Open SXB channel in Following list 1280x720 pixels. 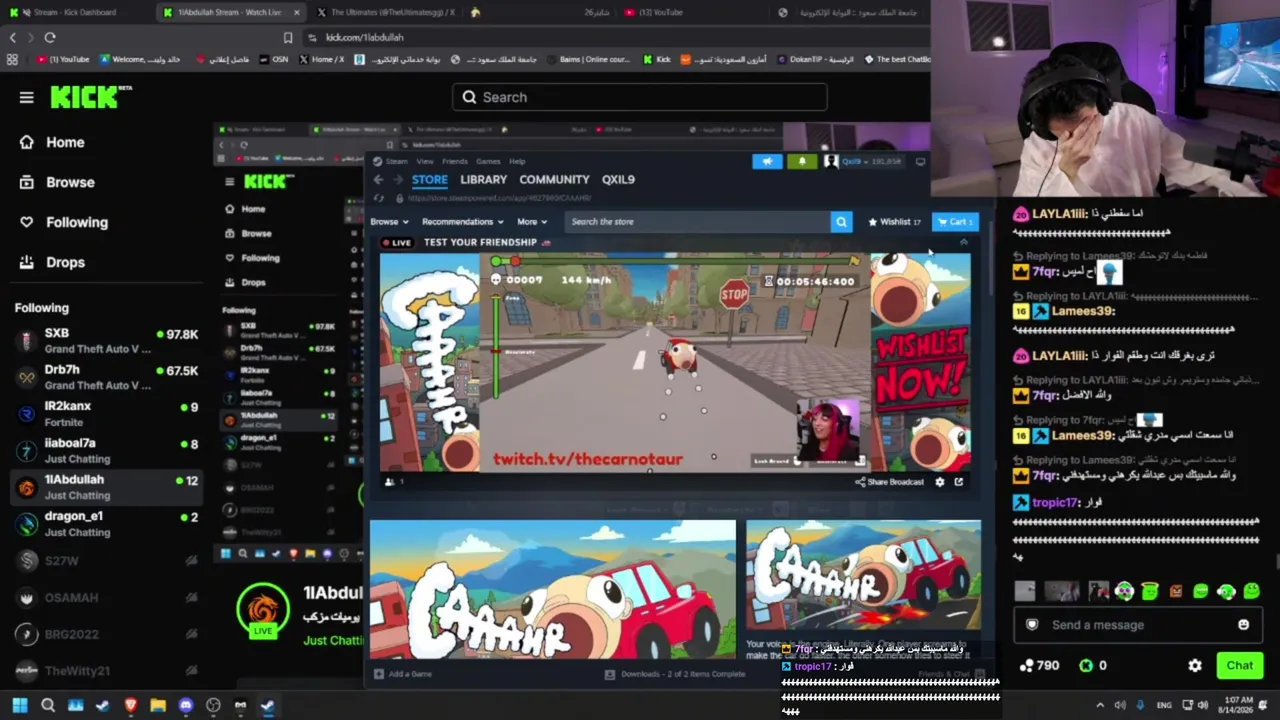pyautogui.click(x=105, y=340)
